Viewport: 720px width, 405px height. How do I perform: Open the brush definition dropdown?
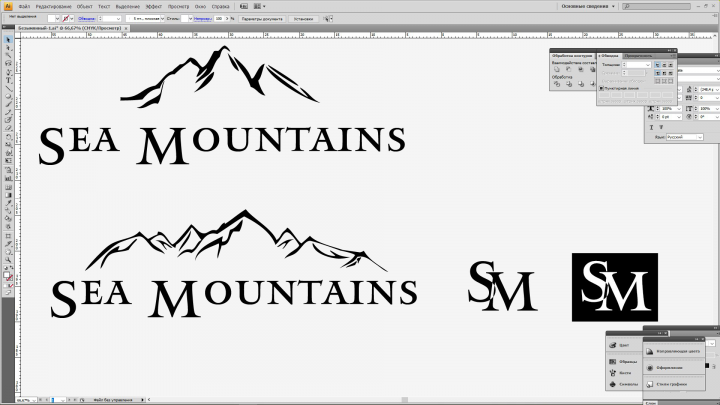[x=162, y=19]
